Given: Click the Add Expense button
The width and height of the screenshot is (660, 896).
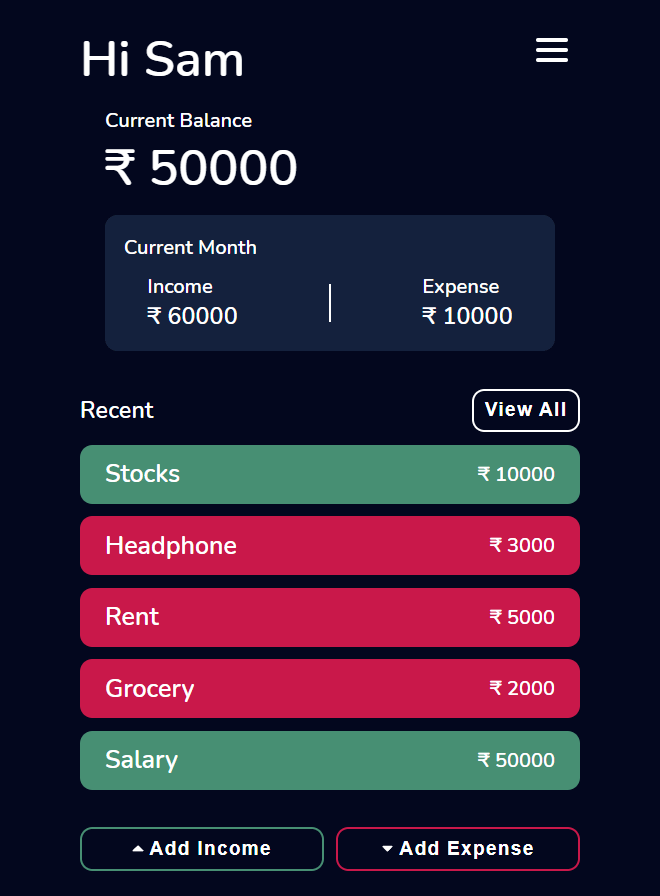Looking at the screenshot, I should click(458, 849).
